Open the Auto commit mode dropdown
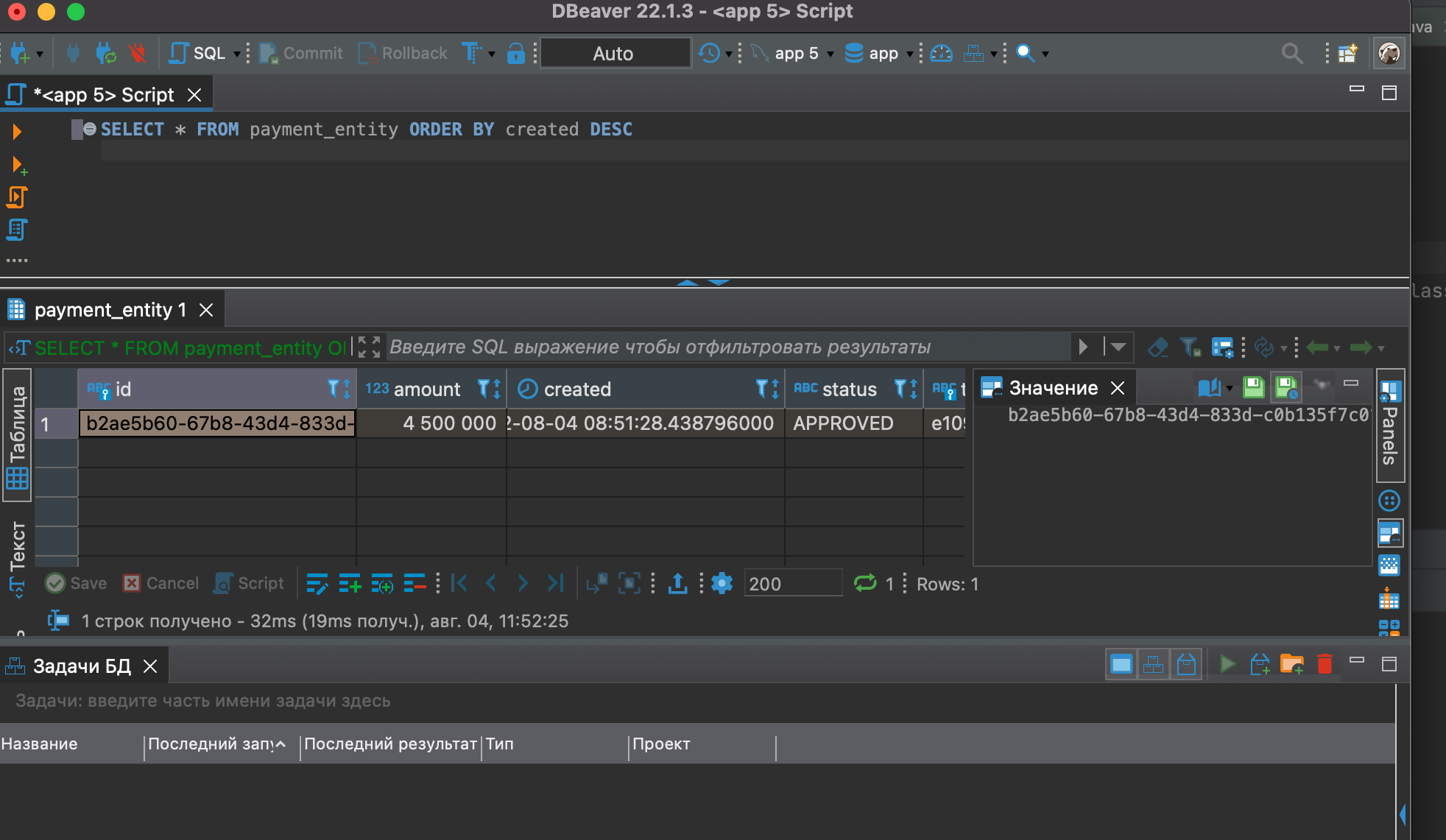The image size is (1446, 840). click(615, 53)
